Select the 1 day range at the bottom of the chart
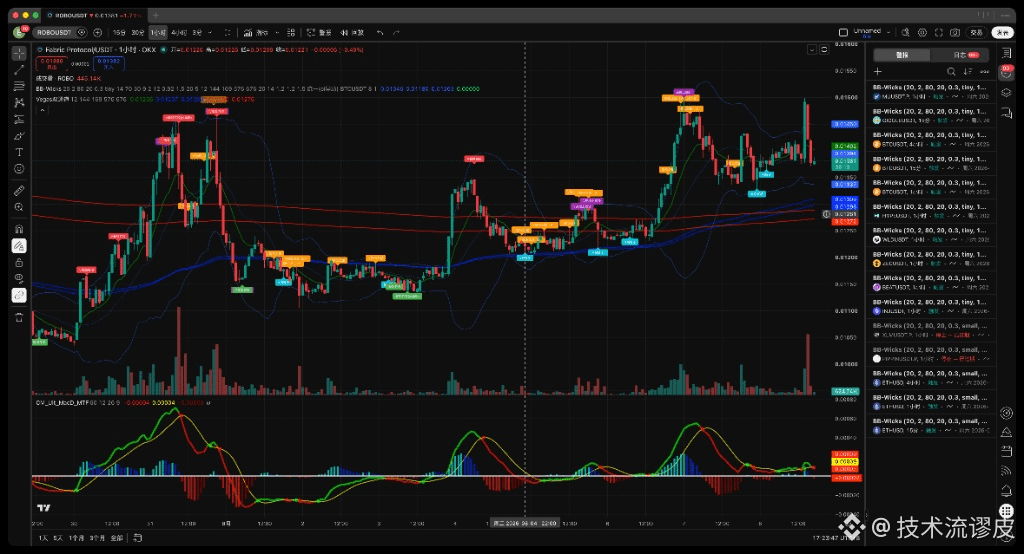 pos(43,538)
